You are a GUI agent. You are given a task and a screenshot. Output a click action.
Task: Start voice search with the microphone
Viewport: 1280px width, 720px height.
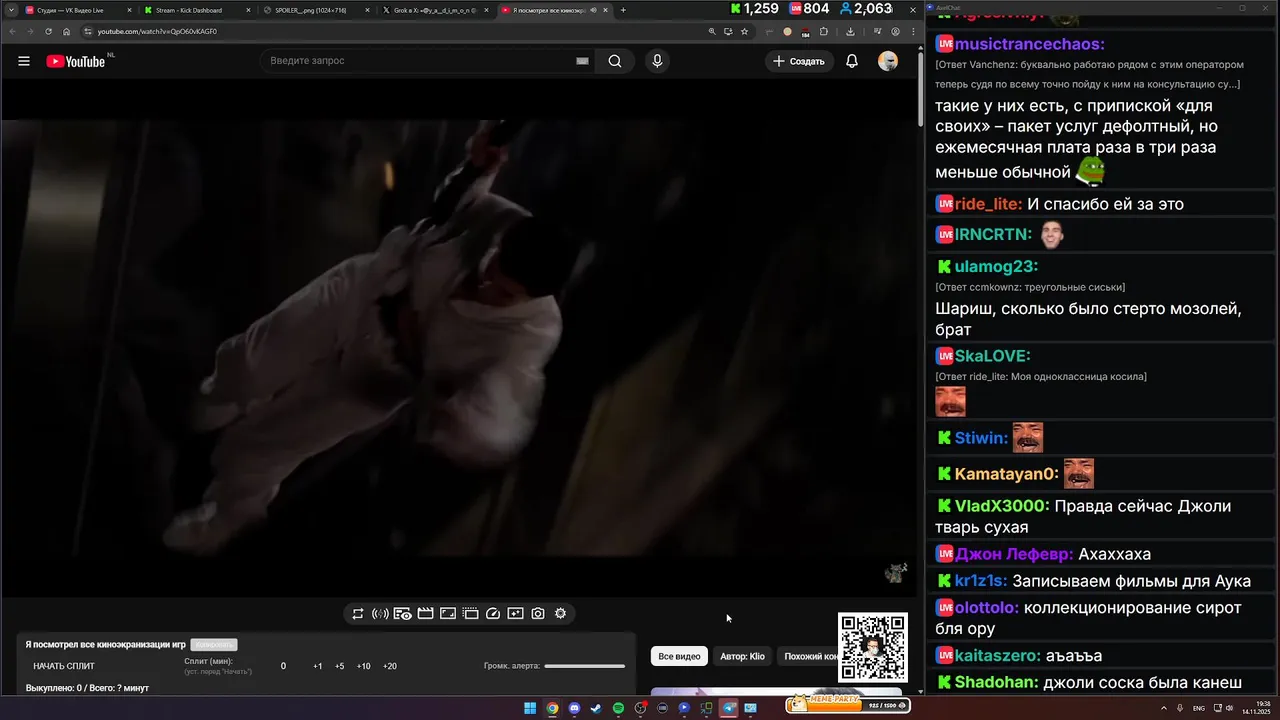pyautogui.click(x=657, y=61)
